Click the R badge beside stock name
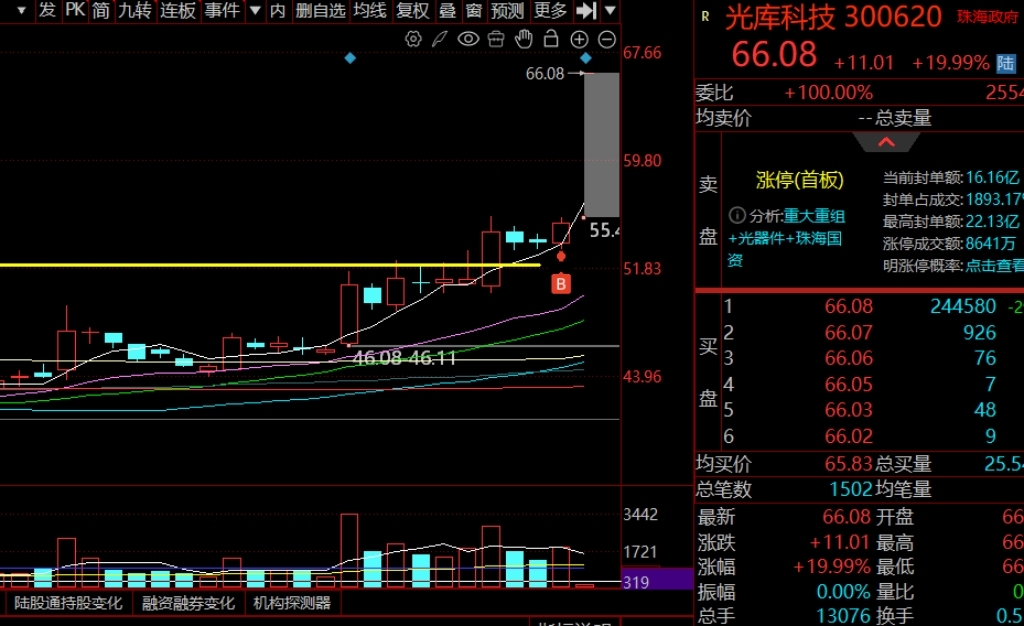 pyautogui.click(x=705, y=16)
